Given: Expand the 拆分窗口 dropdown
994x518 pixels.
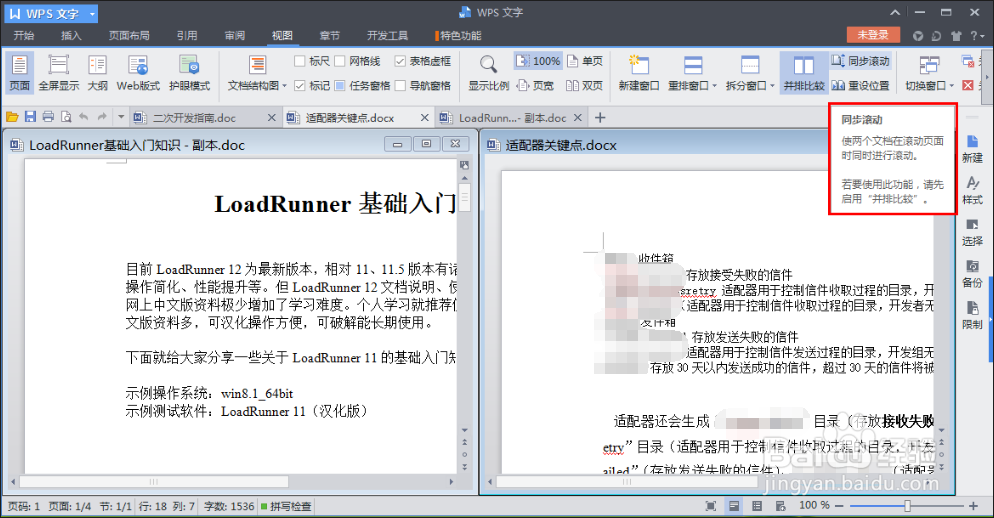Looking at the screenshot, I should [x=772, y=86].
